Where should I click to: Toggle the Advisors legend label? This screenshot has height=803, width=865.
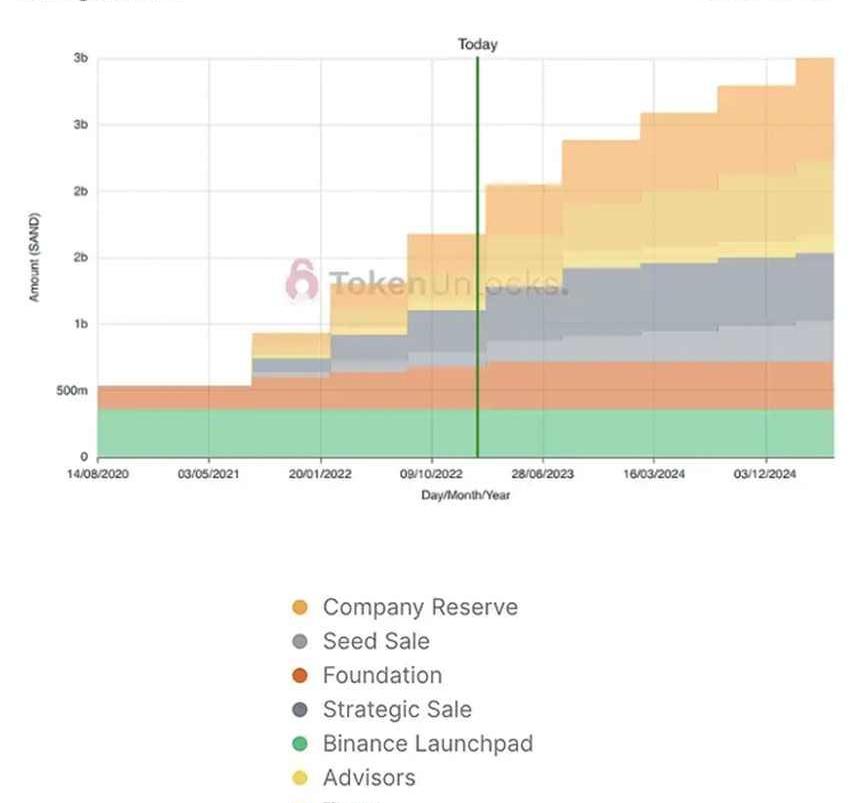tap(369, 778)
